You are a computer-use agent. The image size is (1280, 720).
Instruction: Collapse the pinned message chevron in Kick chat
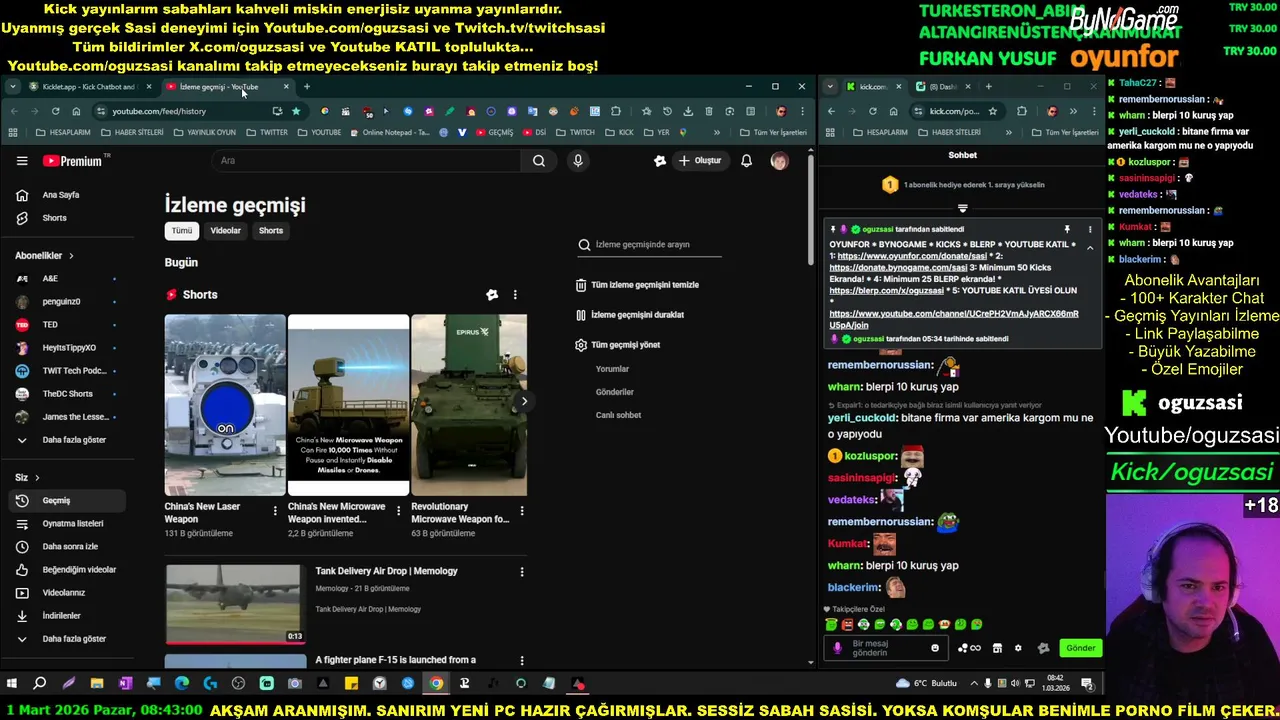tap(1090, 248)
